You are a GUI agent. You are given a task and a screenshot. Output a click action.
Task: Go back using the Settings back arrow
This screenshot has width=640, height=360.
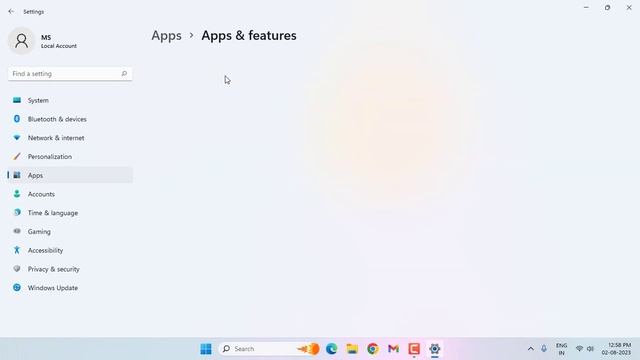coord(11,11)
